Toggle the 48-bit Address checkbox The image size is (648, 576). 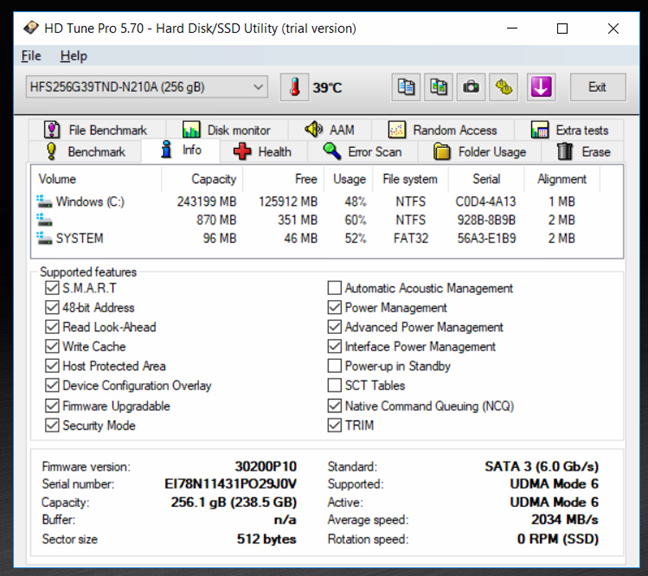point(52,307)
